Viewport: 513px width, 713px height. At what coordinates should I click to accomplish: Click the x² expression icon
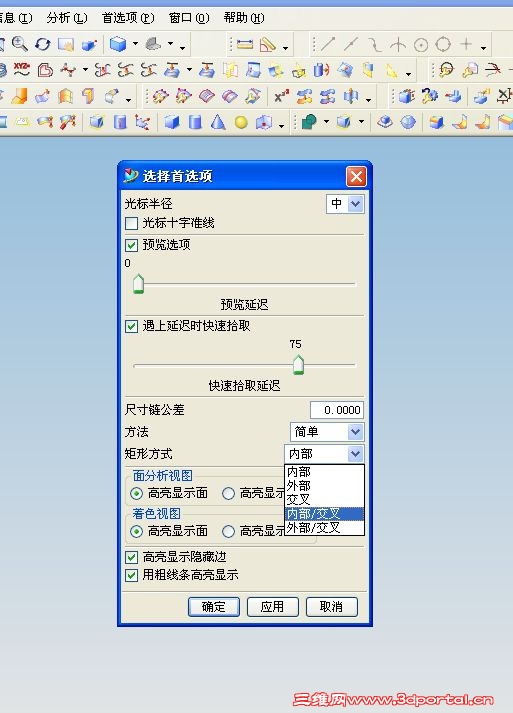tap(281, 96)
